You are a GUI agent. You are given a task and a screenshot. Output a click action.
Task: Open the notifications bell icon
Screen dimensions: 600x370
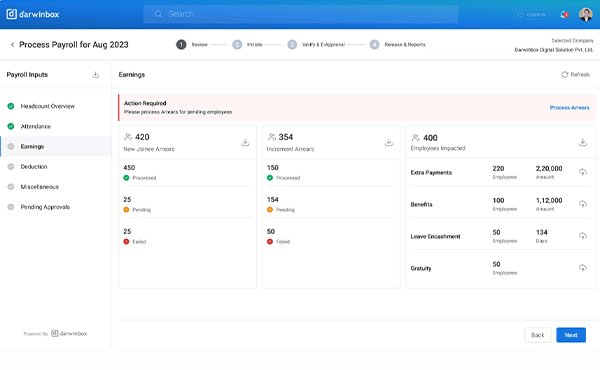coord(564,15)
